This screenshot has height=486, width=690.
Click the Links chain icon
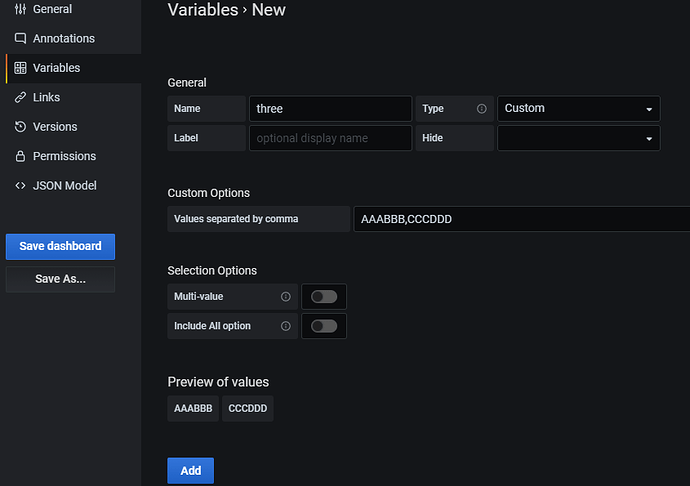(20, 97)
